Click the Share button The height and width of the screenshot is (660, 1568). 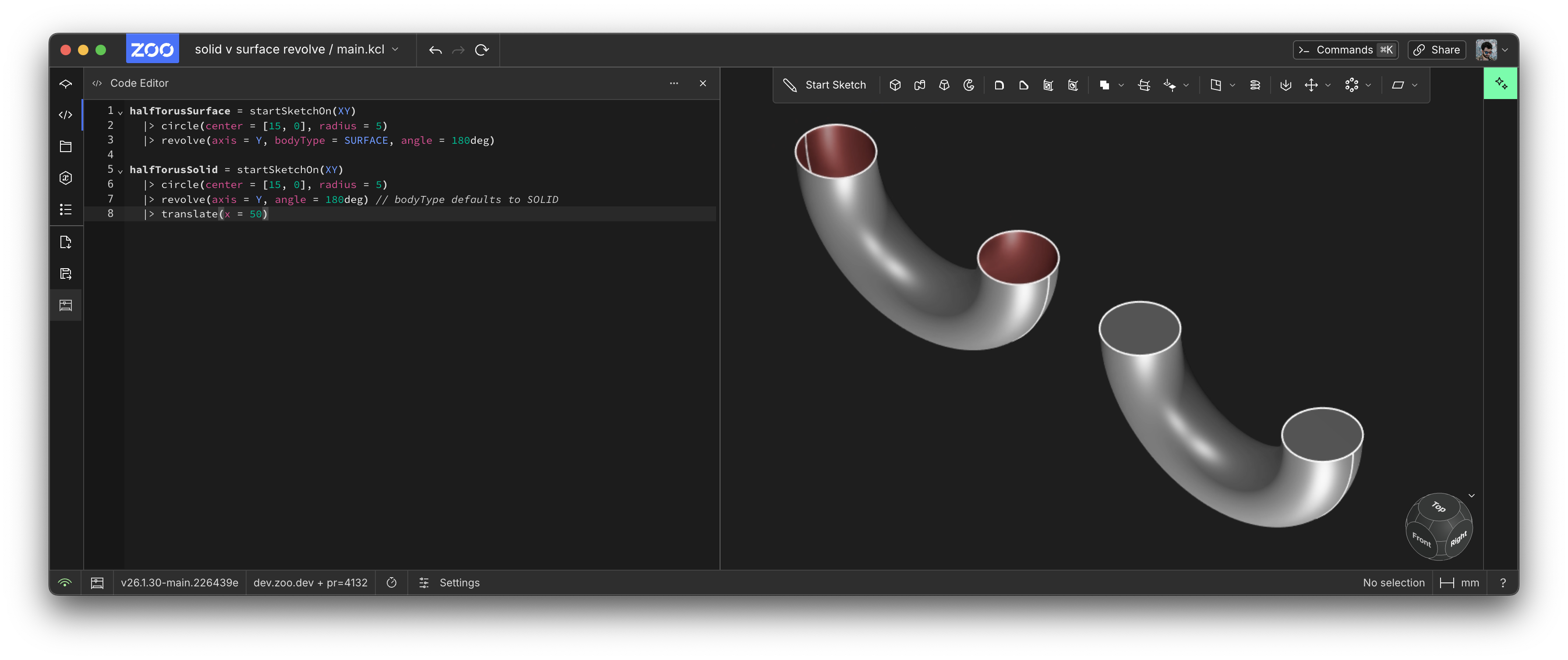[1437, 50]
